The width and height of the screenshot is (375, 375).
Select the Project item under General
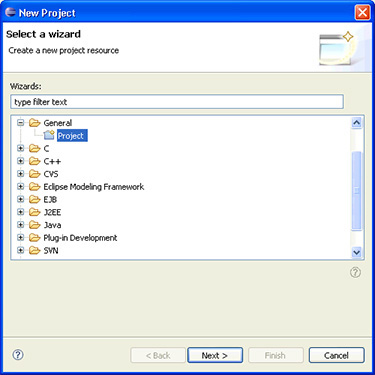pyautogui.click(x=72, y=136)
